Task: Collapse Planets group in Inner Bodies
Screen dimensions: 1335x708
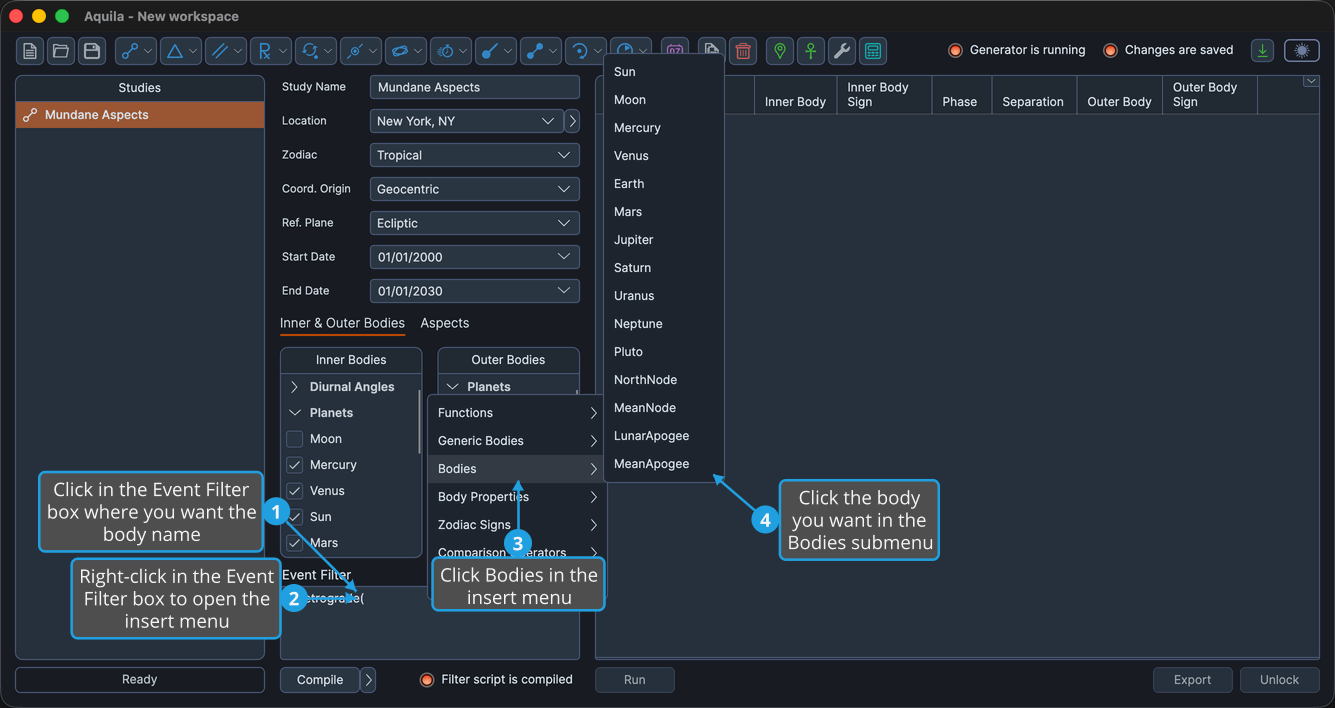Action: click(x=295, y=413)
